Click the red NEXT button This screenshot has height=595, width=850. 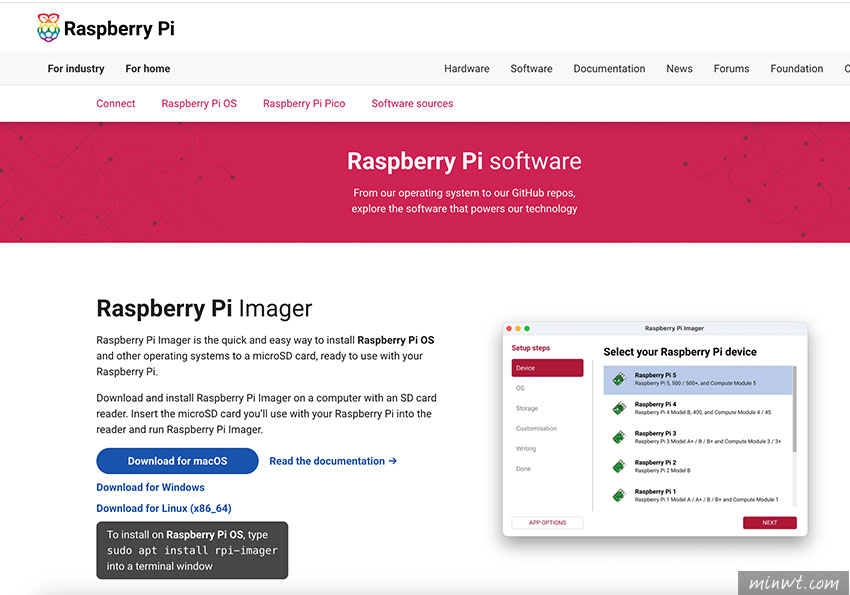coord(769,523)
